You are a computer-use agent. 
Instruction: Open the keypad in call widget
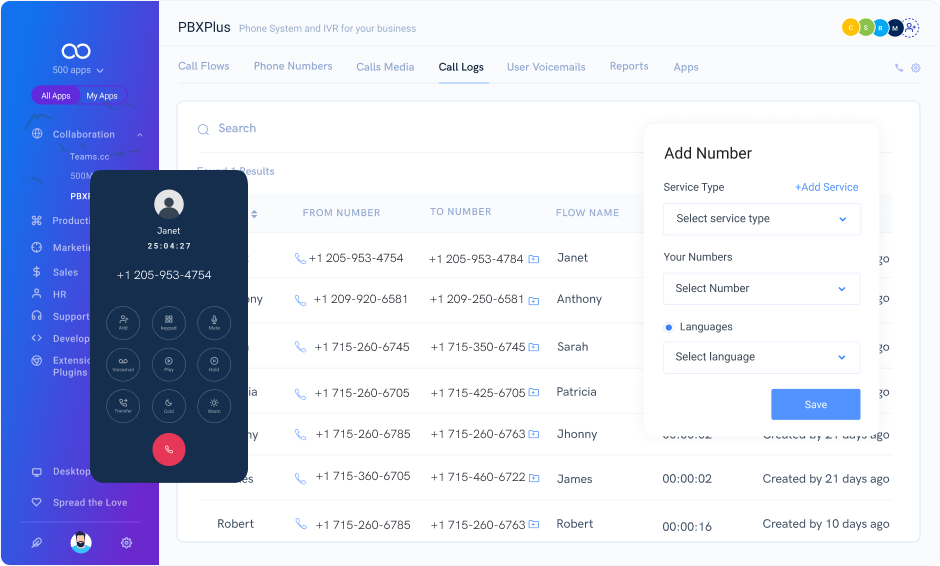(x=169, y=322)
